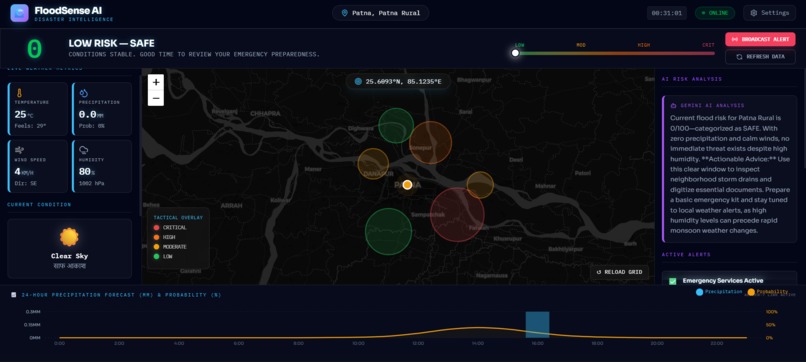This screenshot has height=362, width=806.
Task: Click the 00:31:01 clock display
Action: click(x=667, y=13)
